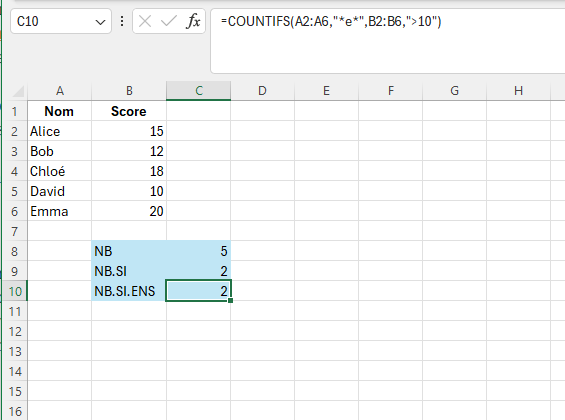
Task: Select the cell containing Bob
Action: [59, 151]
